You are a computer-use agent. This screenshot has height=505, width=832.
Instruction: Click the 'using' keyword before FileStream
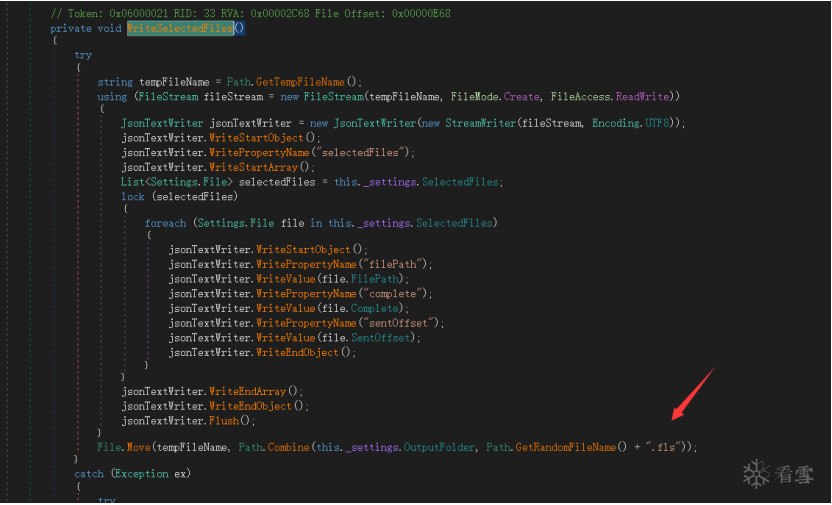(112, 97)
